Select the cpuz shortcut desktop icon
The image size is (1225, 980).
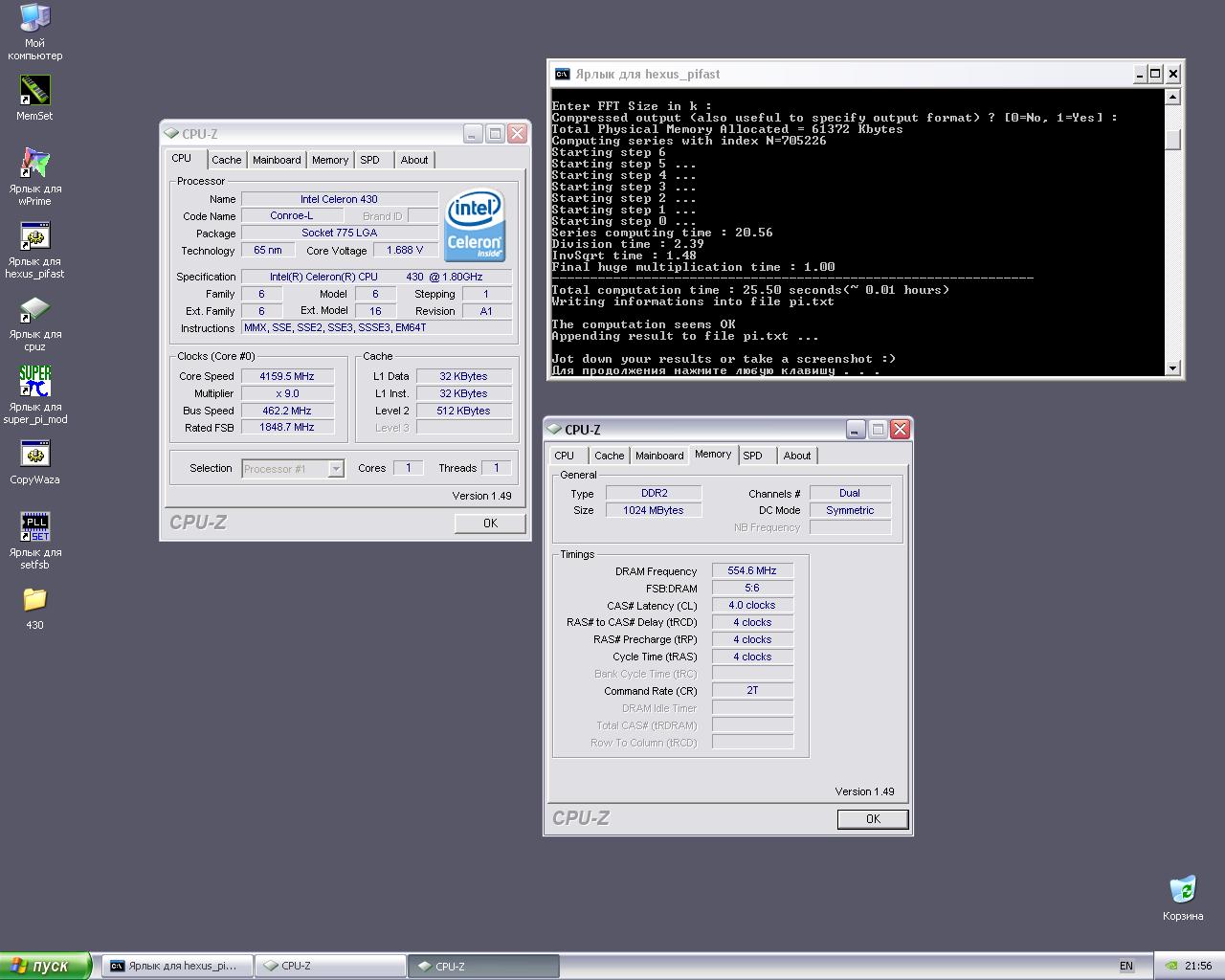(x=34, y=308)
